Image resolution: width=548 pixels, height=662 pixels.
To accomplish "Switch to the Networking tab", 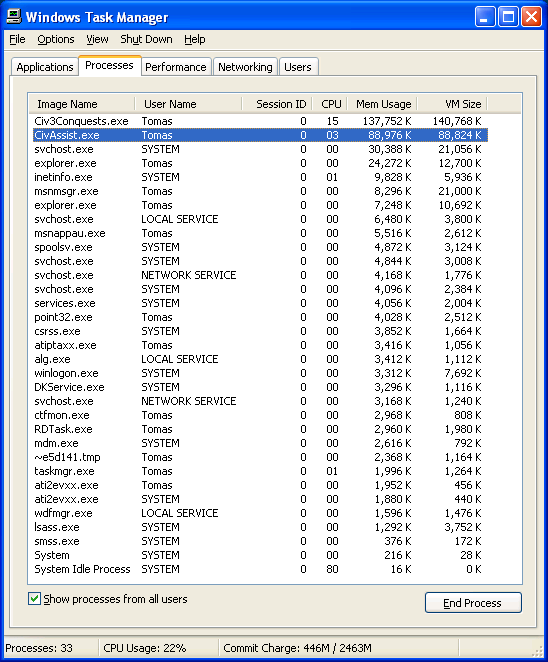I will coord(245,67).
